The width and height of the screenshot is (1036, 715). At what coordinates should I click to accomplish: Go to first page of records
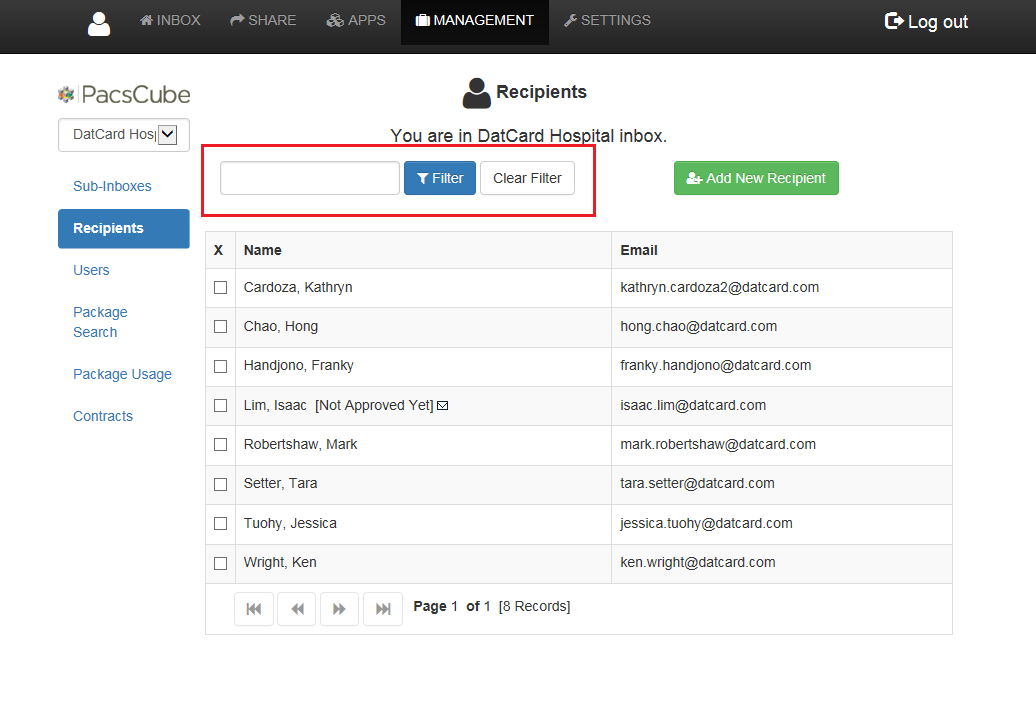(x=254, y=609)
